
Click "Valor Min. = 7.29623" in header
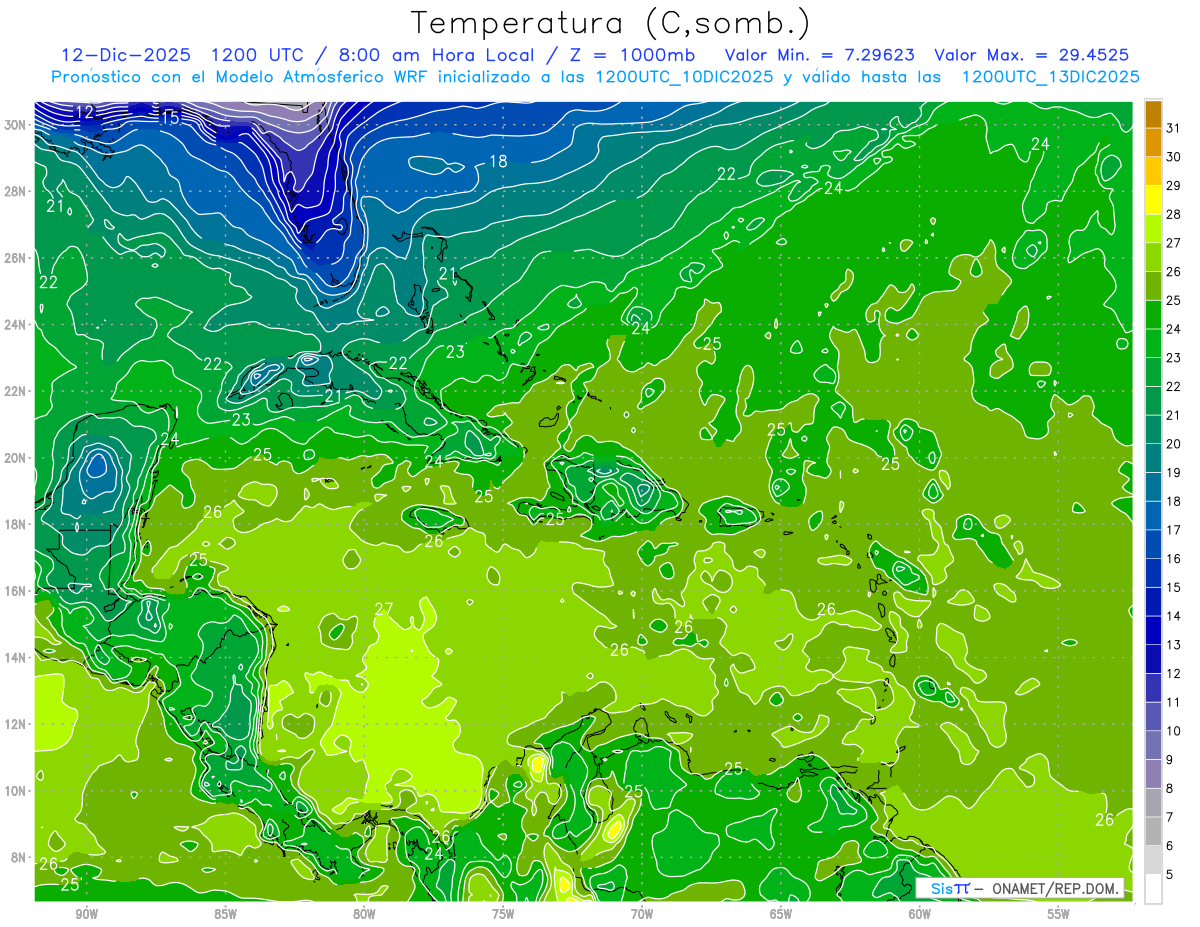coord(819,55)
